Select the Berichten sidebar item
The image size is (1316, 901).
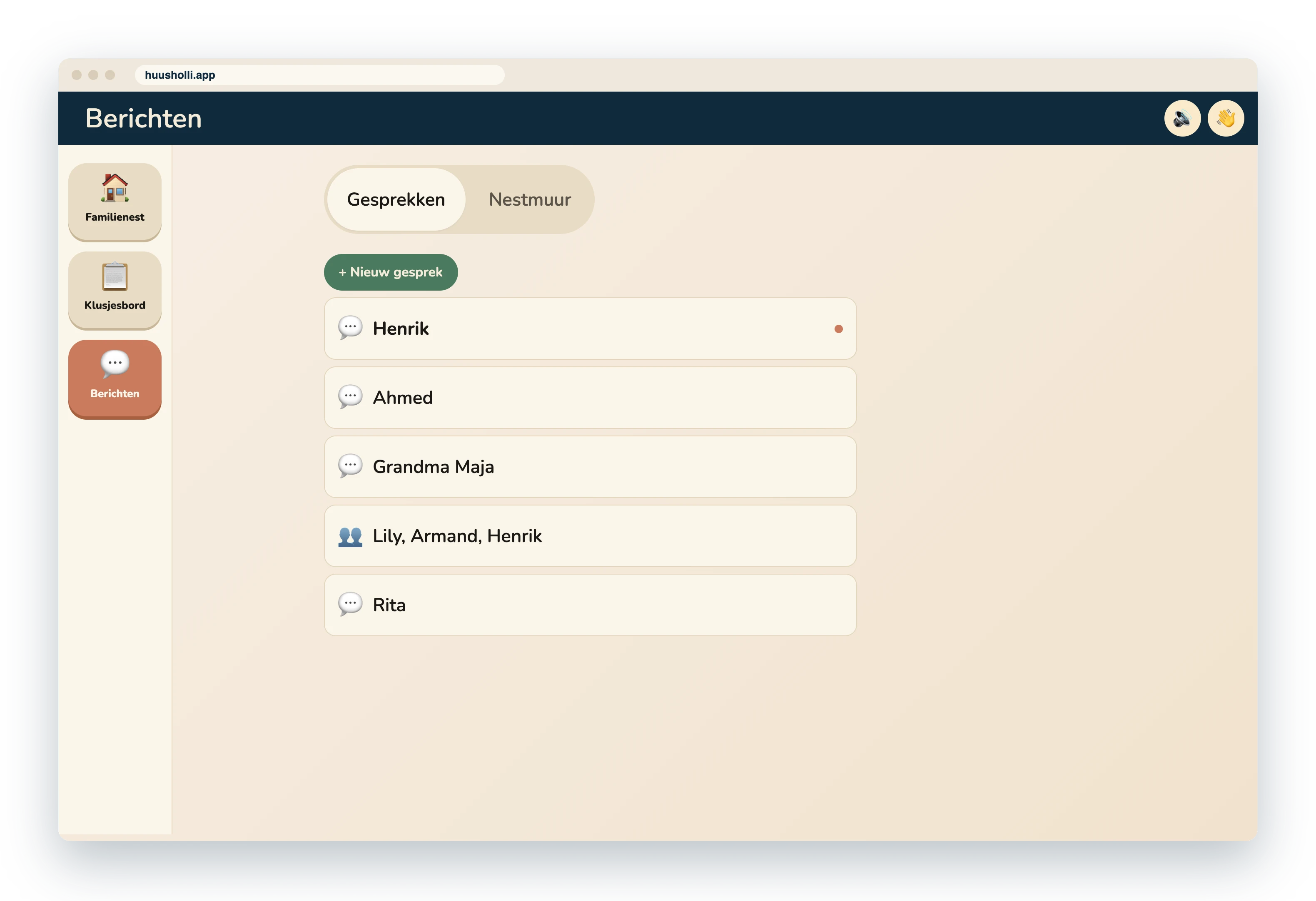pos(115,378)
